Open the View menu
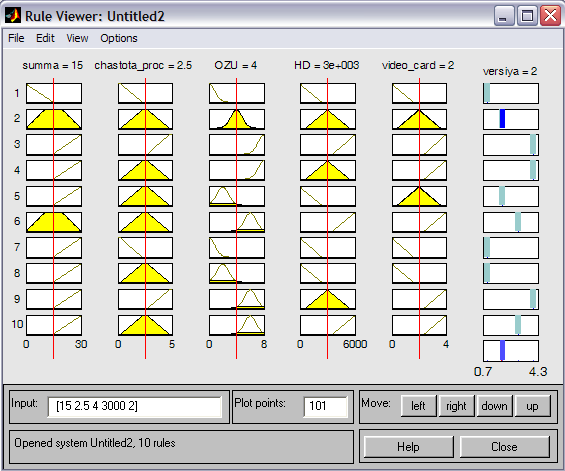565x471 pixels. coord(77,38)
